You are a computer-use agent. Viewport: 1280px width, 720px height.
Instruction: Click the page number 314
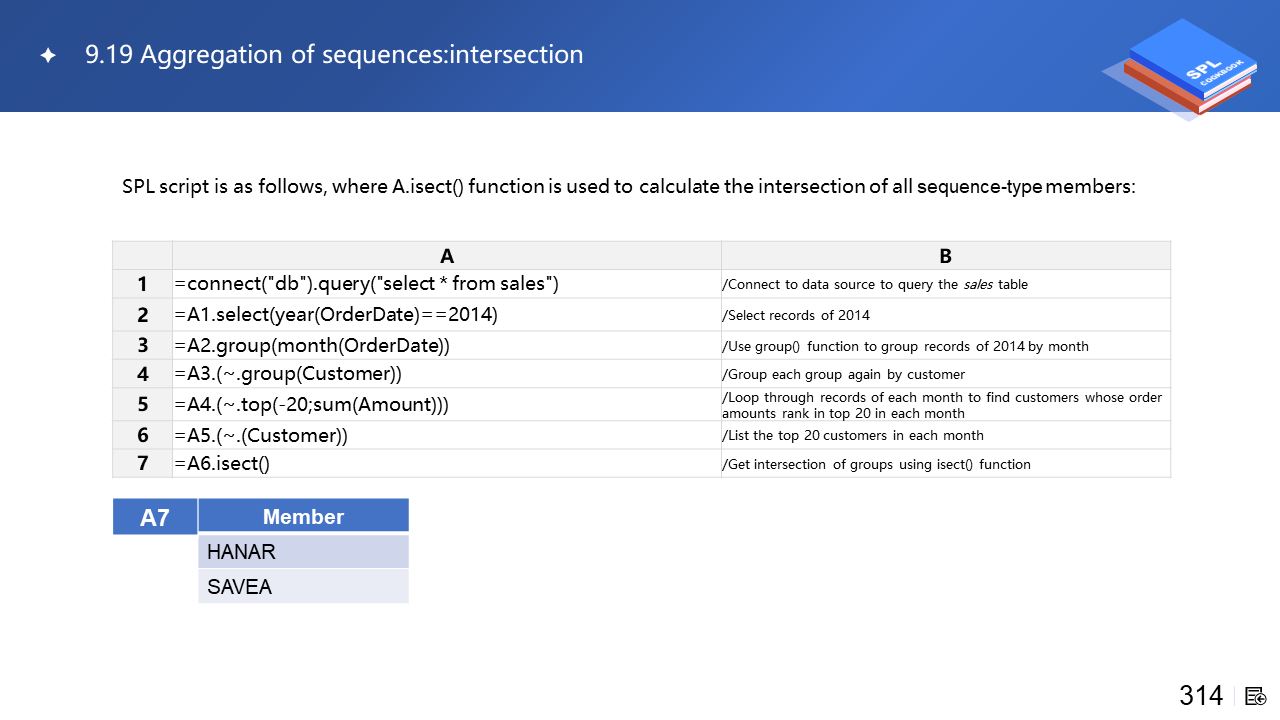[x=1201, y=696]
